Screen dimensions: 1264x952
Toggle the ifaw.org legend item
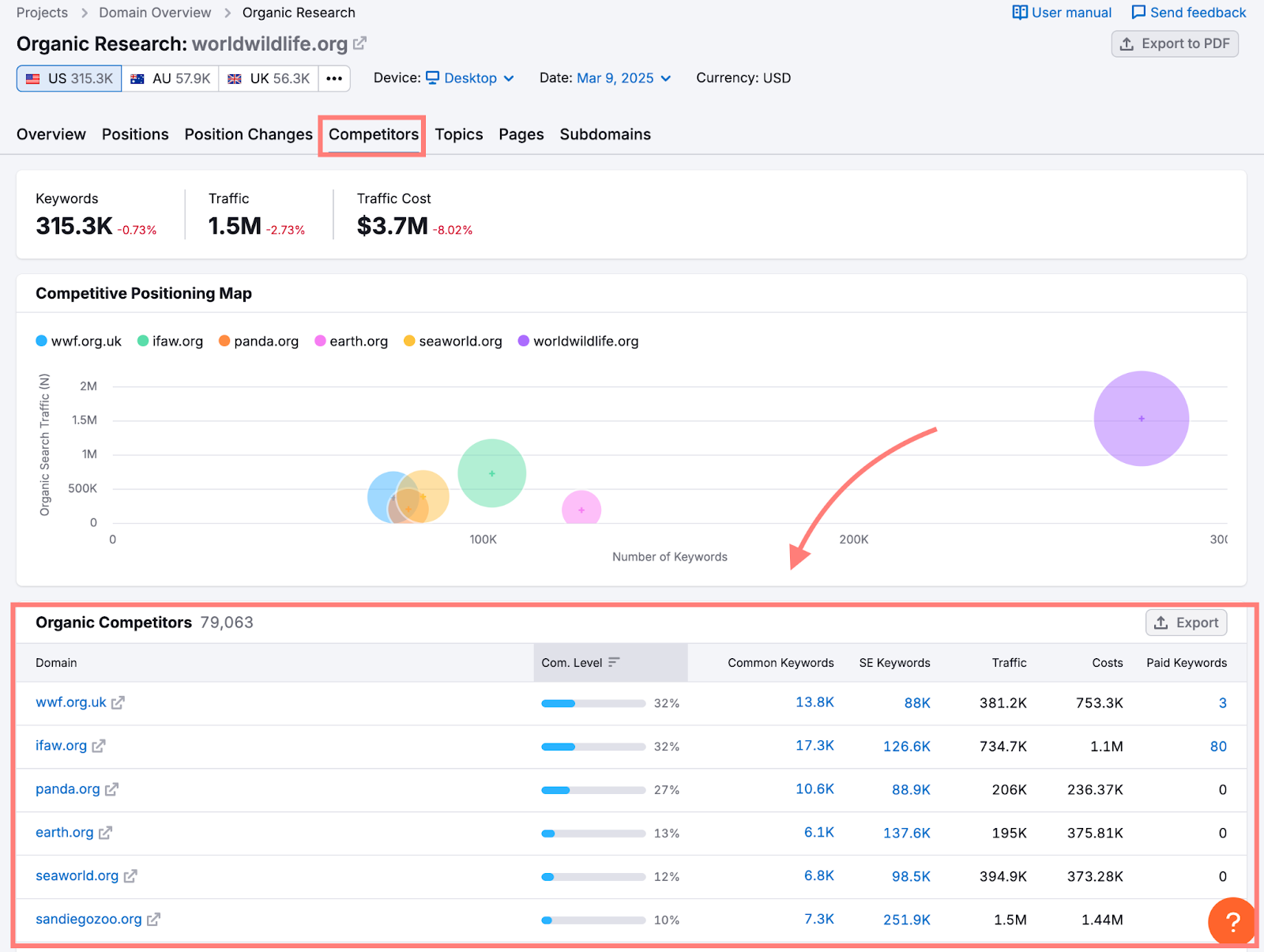[x=169, y=341]
